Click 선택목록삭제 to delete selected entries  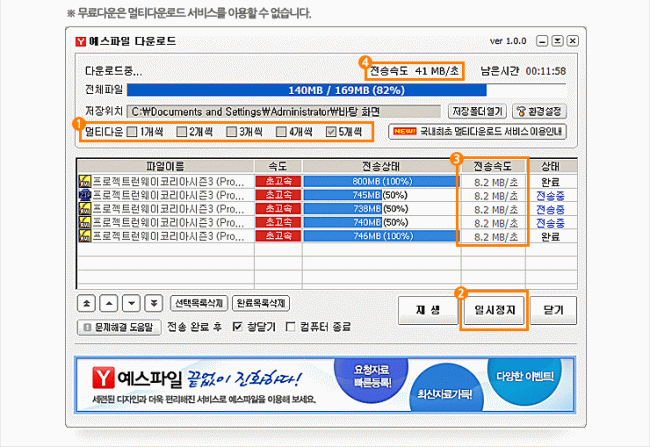(x=199, y=303)
